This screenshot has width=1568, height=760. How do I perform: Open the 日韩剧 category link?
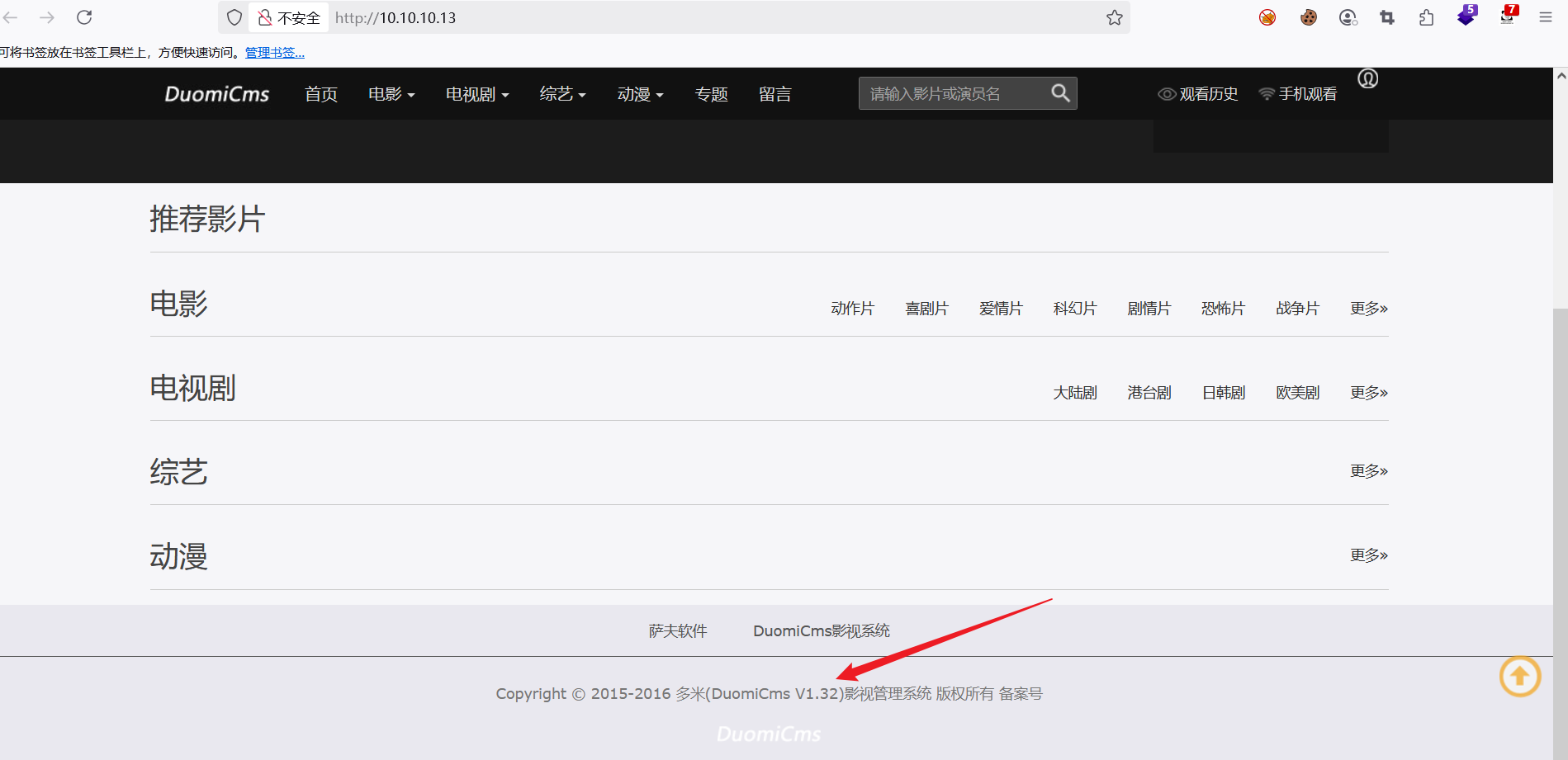tap(1224, 393)
